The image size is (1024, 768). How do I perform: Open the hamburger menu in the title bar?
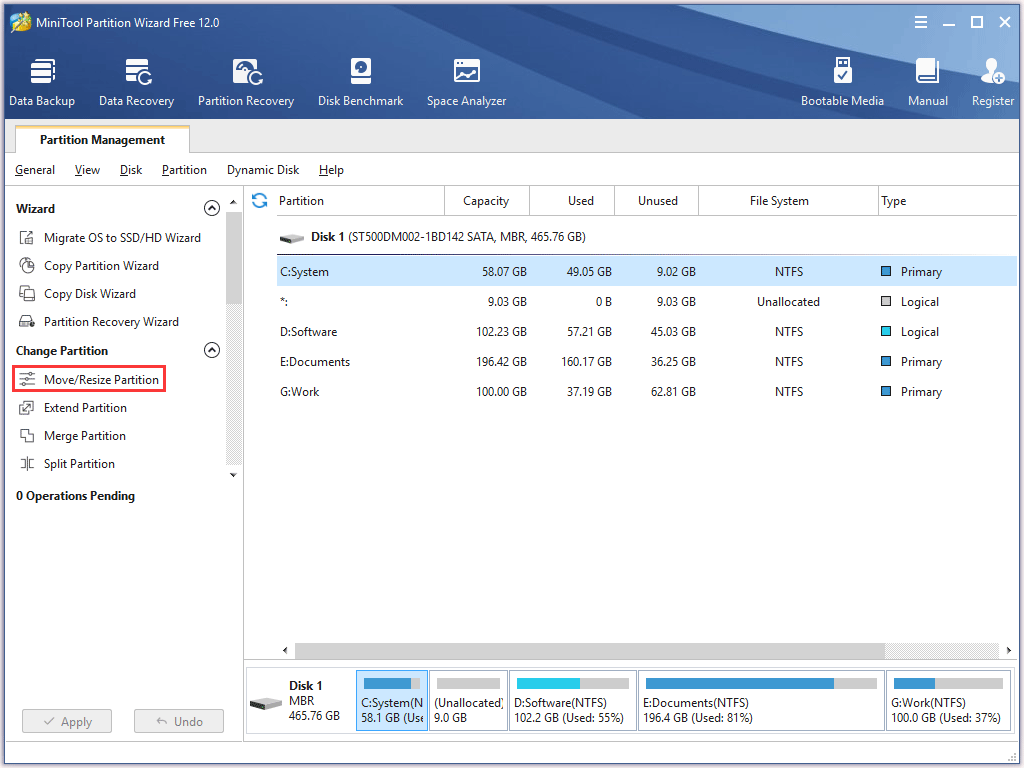(921, 22)
